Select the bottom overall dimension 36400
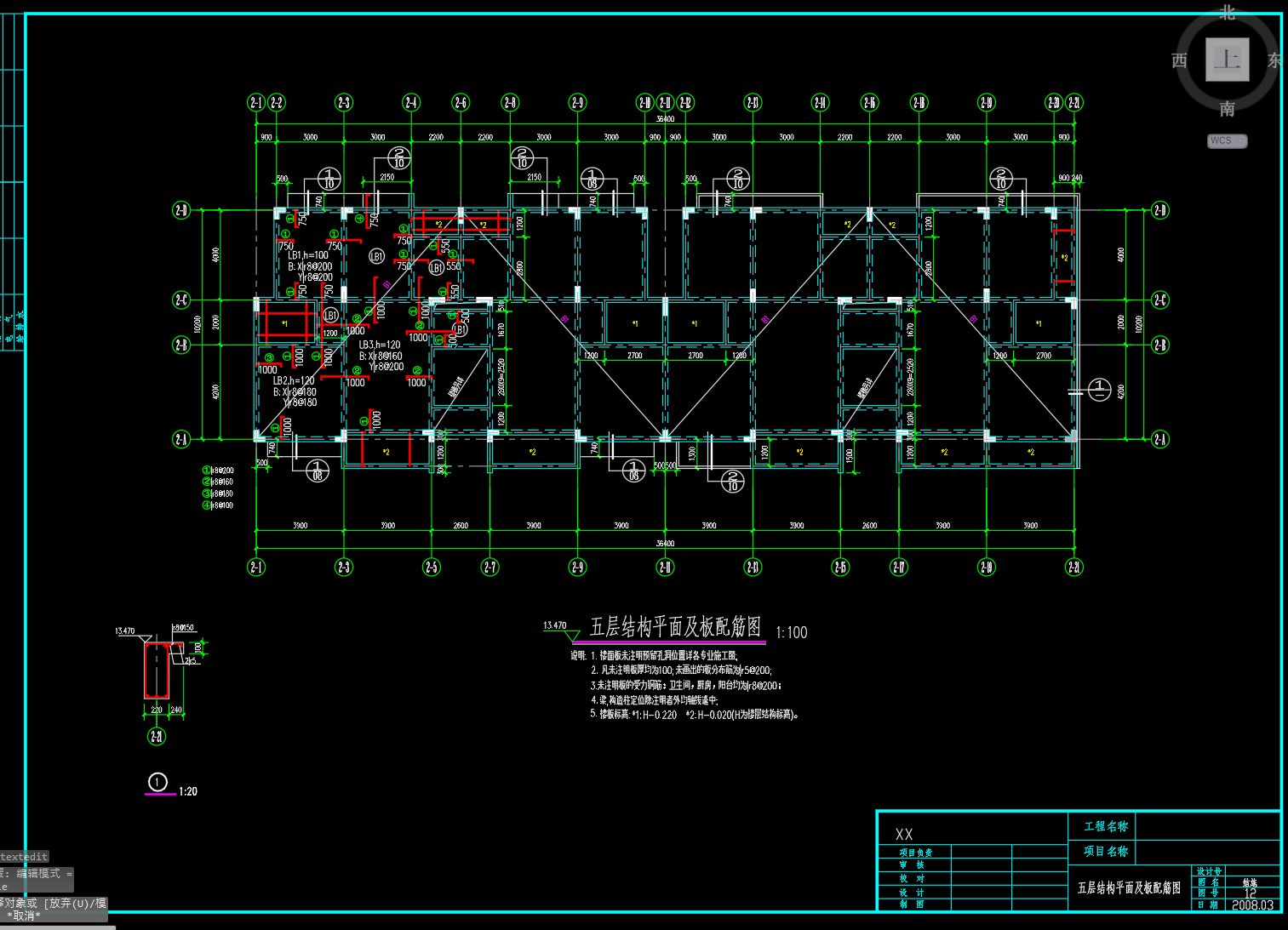 click(665, 544)
